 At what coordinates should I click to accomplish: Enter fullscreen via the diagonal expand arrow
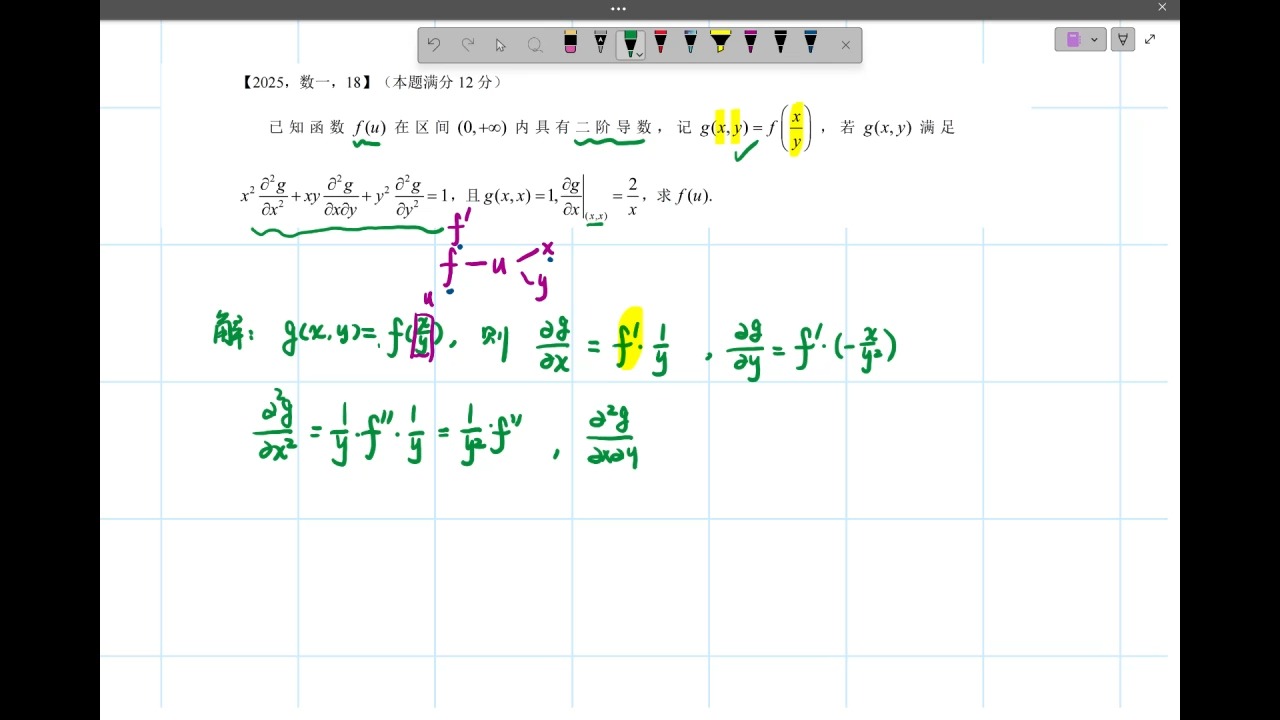click(1150, 39)
